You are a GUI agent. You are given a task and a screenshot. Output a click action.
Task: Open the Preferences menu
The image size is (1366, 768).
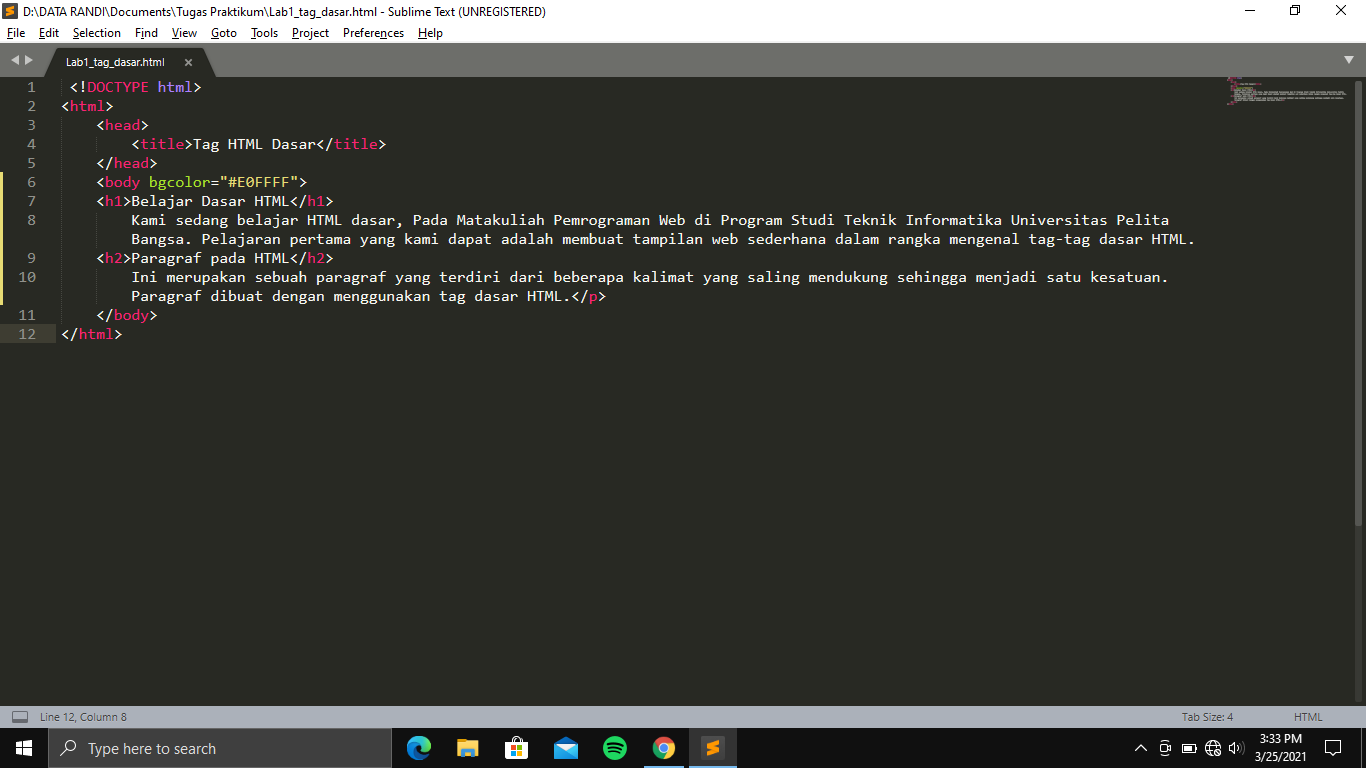coord(372,33)
